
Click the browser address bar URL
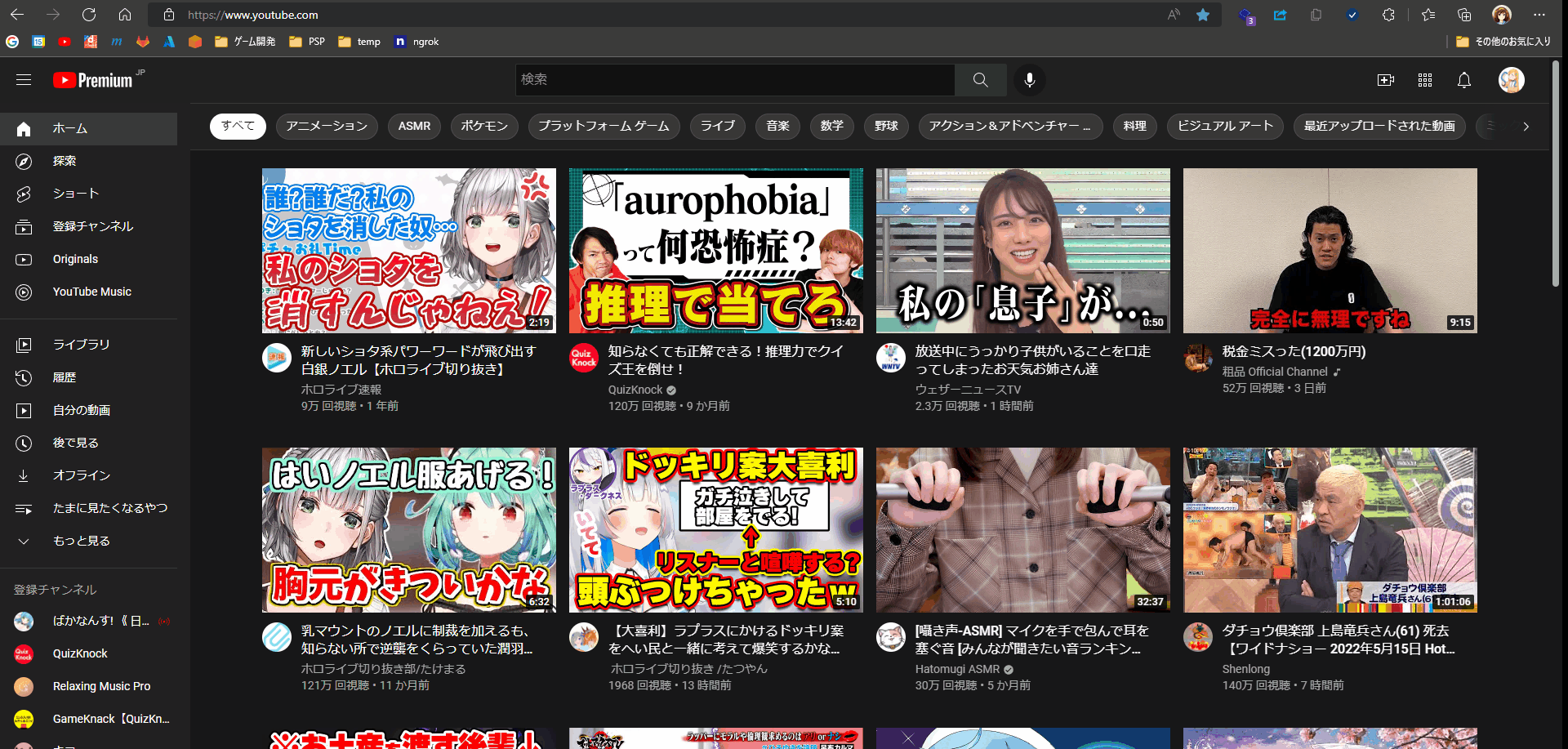point(253,15)
